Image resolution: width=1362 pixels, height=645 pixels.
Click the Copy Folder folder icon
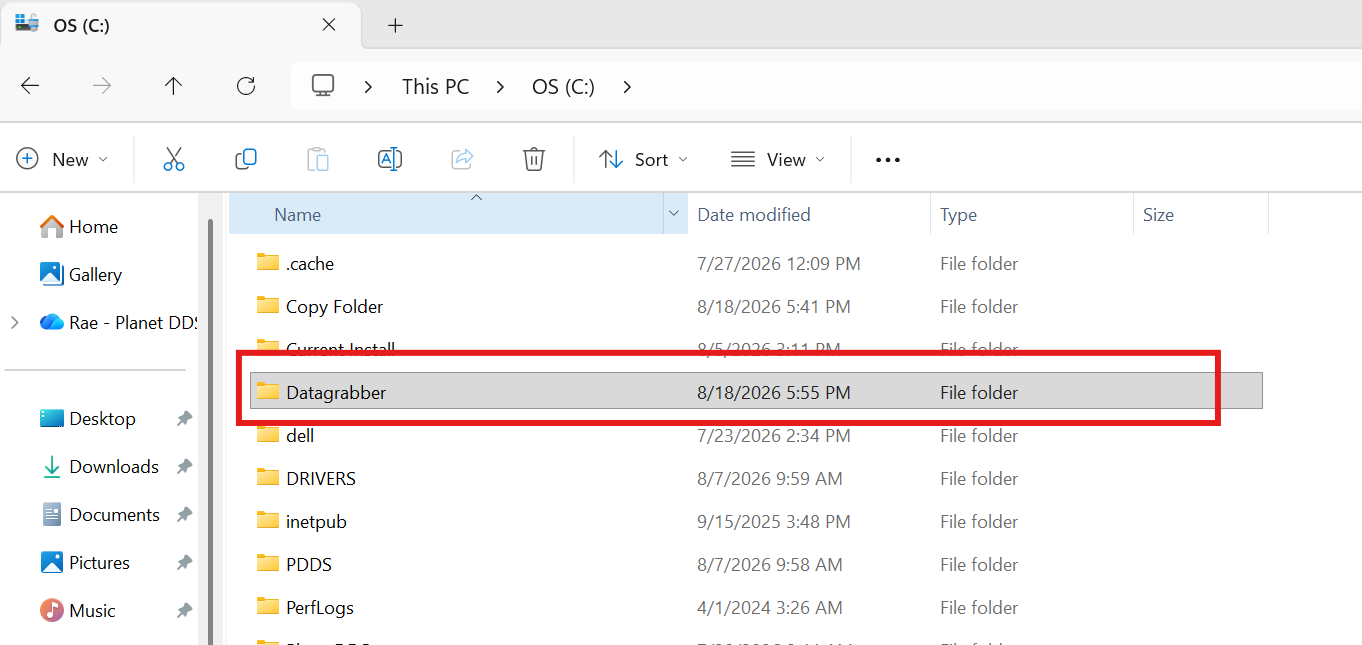(x=268, y=306)
